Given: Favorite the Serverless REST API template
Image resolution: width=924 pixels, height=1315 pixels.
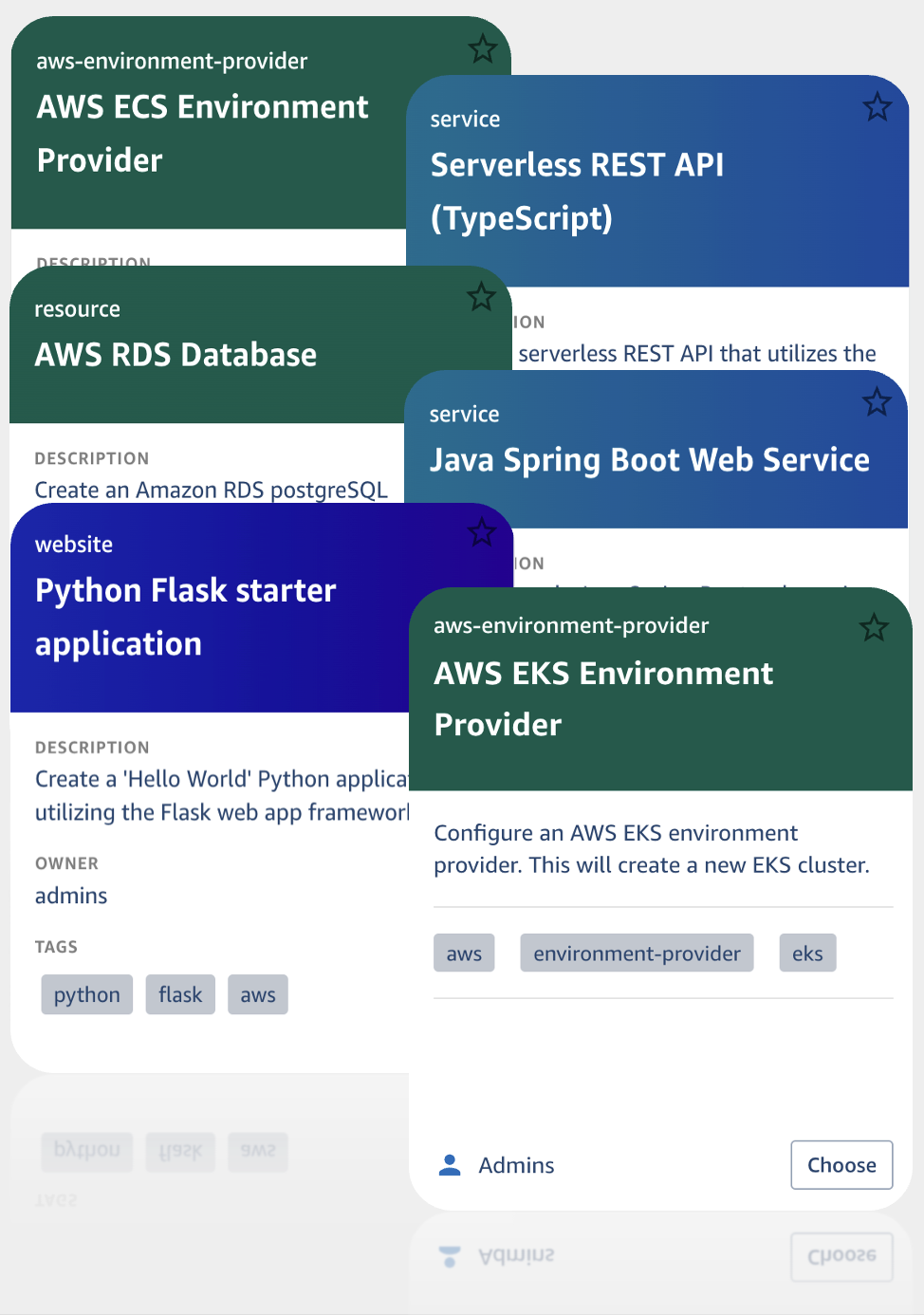Looking at the screenshot, I should point(877,107).
